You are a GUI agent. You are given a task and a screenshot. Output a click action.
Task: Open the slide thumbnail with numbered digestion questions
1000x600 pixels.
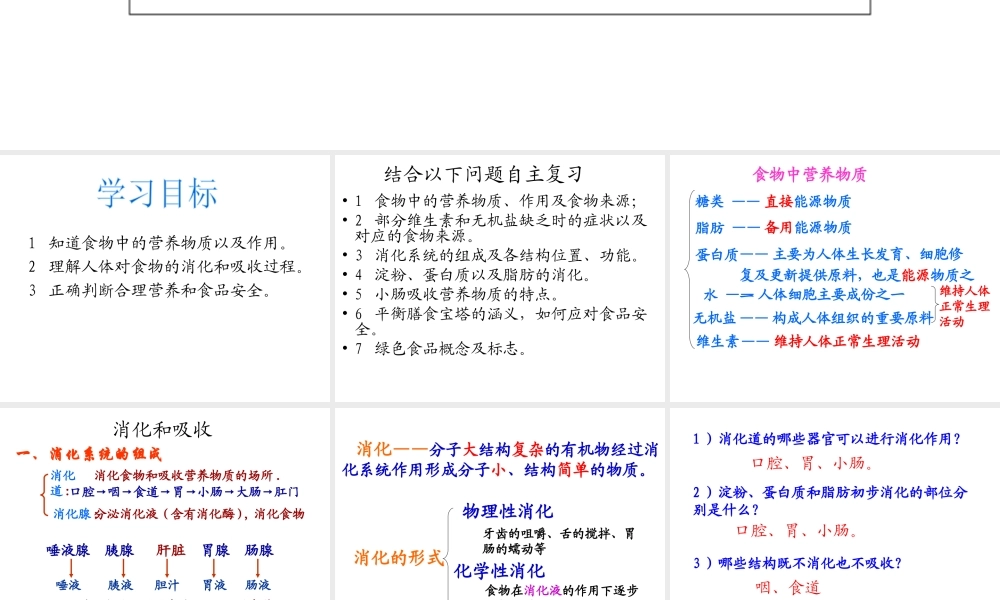[x=835, y=504]
